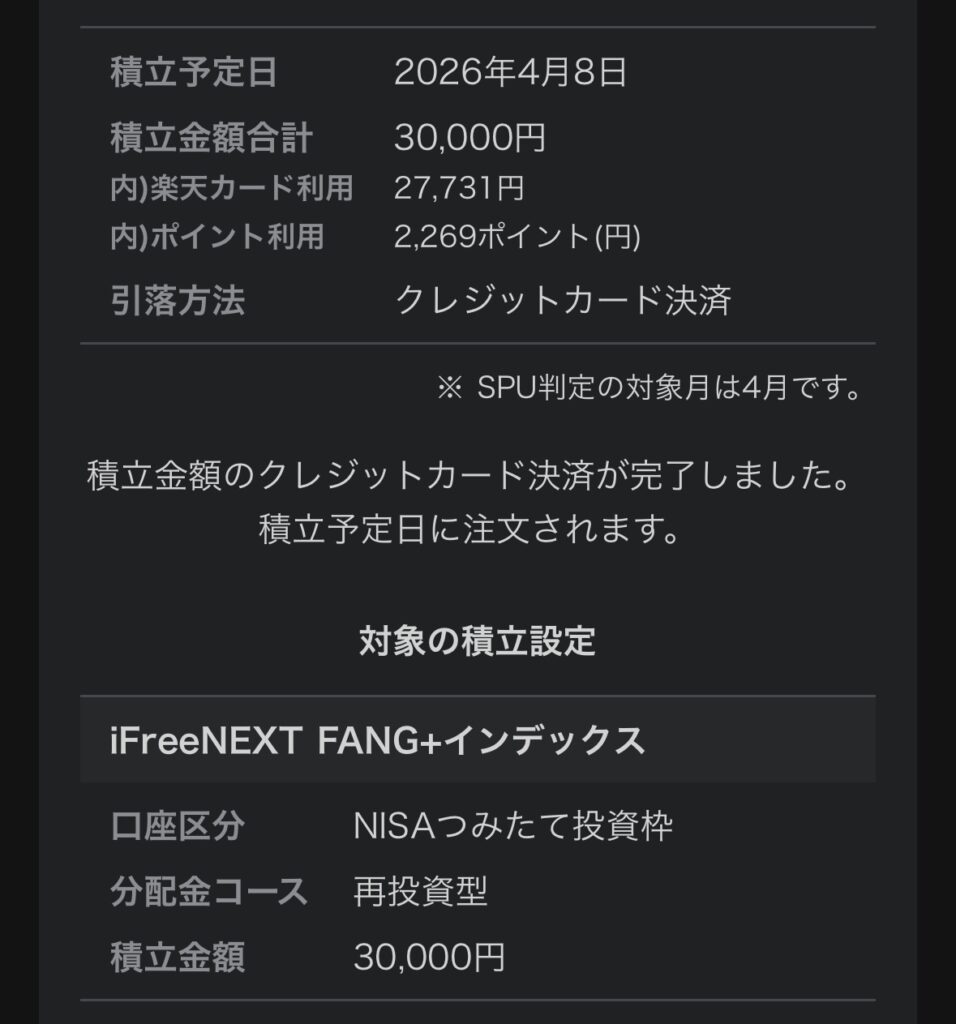The width and height of the screenshot is (956, 1024).
Task: Click the 30,000円 beside 積立金額合計
Action: pos(470,138)
